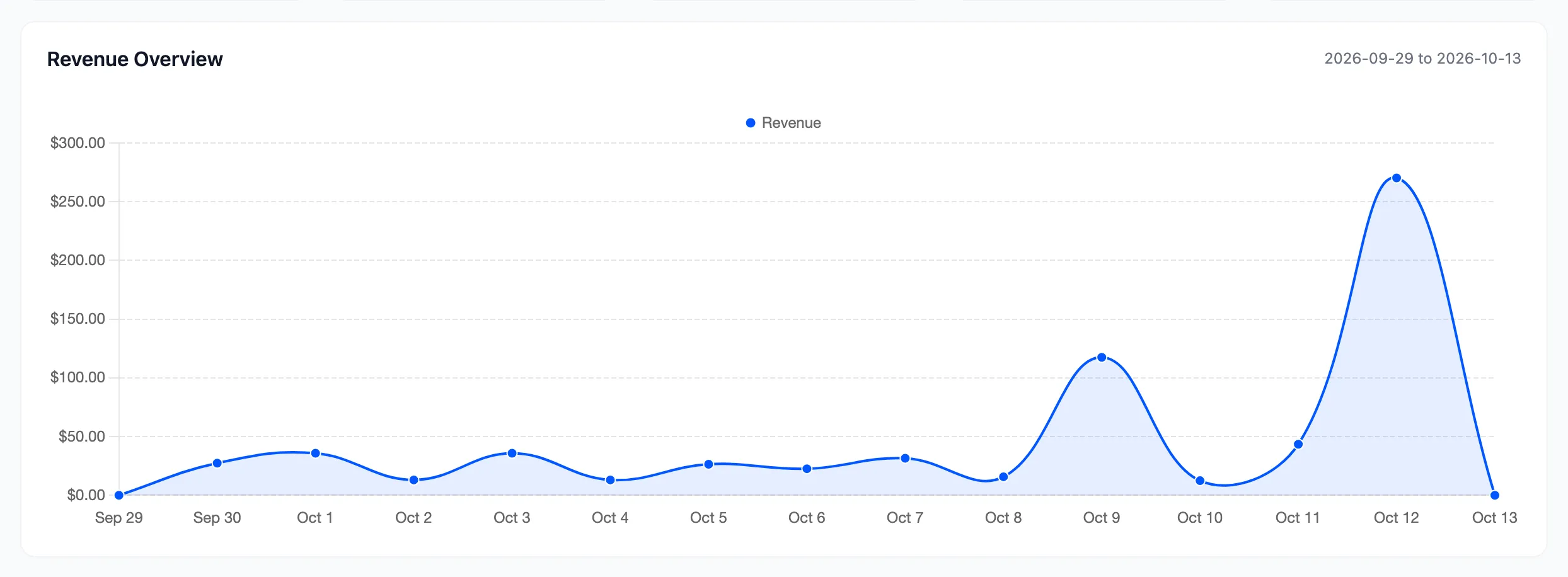This screenshot has height=577, width=1568.
Task: Click the Oct 4 data point
Action: click(610, 480)
